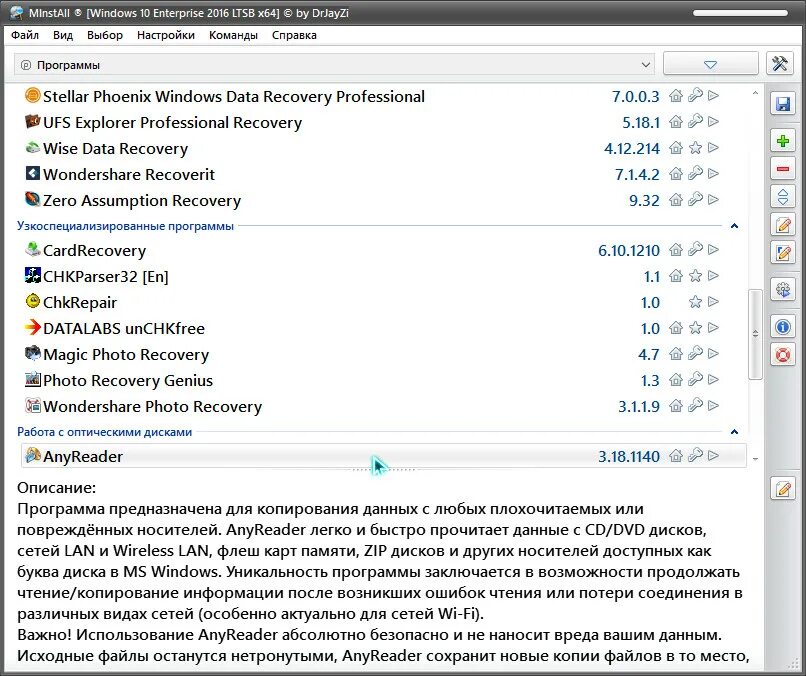Open the Справка menu
Viewport: 806px width, 676px height.
(x=294, y=35)
